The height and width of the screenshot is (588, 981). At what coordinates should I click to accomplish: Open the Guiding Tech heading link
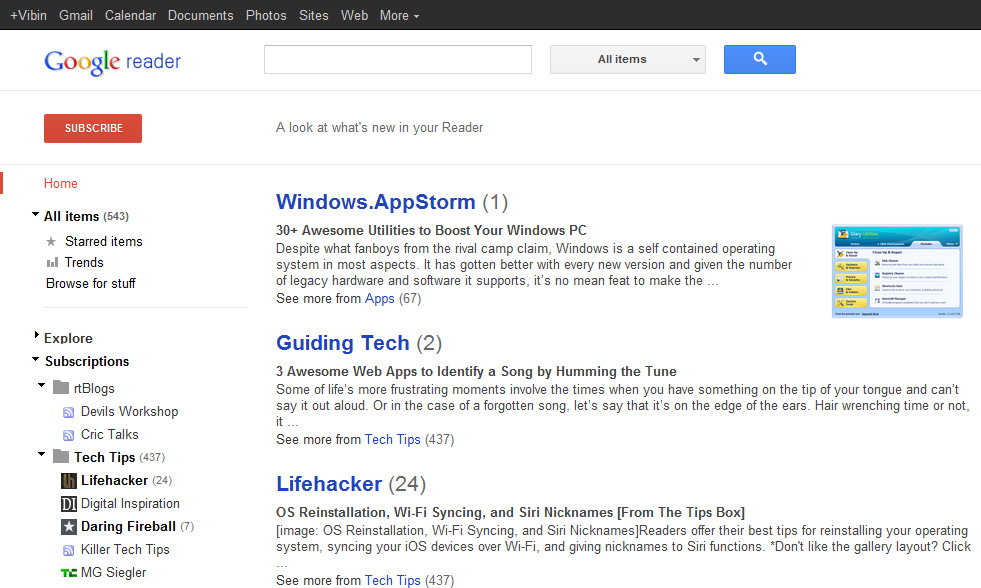pyautogui.click(x=342, y=343)
